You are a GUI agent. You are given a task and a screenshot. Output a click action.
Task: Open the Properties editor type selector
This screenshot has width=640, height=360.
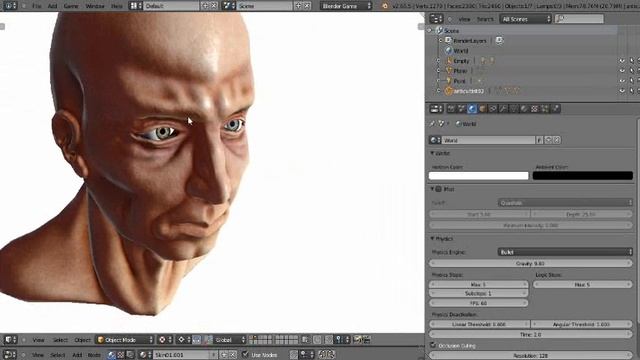pos(436,109)
